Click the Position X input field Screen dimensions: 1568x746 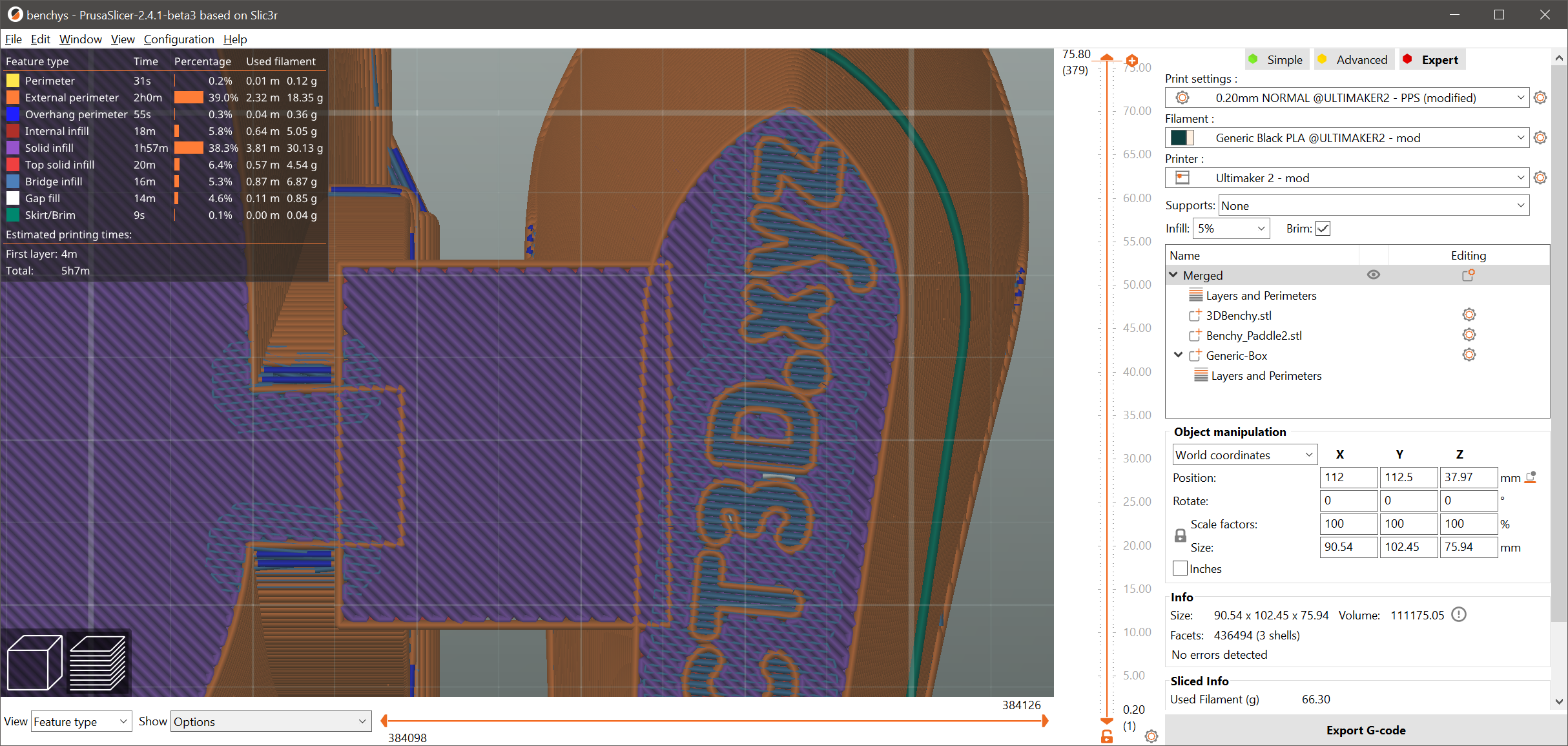(1348, 477)
